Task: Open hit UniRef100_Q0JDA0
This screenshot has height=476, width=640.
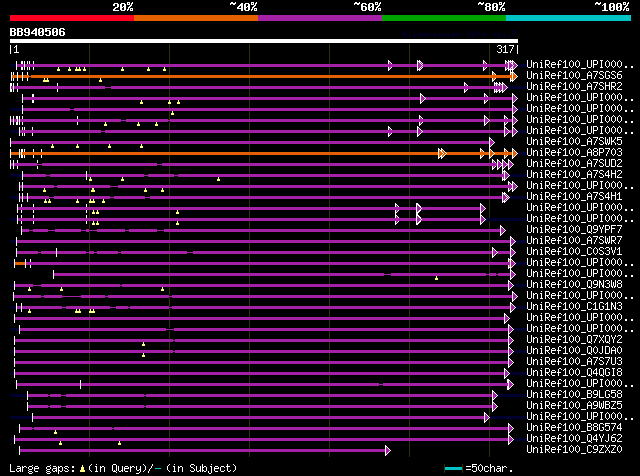Action: pyautogui.click(x=574, y=351)
